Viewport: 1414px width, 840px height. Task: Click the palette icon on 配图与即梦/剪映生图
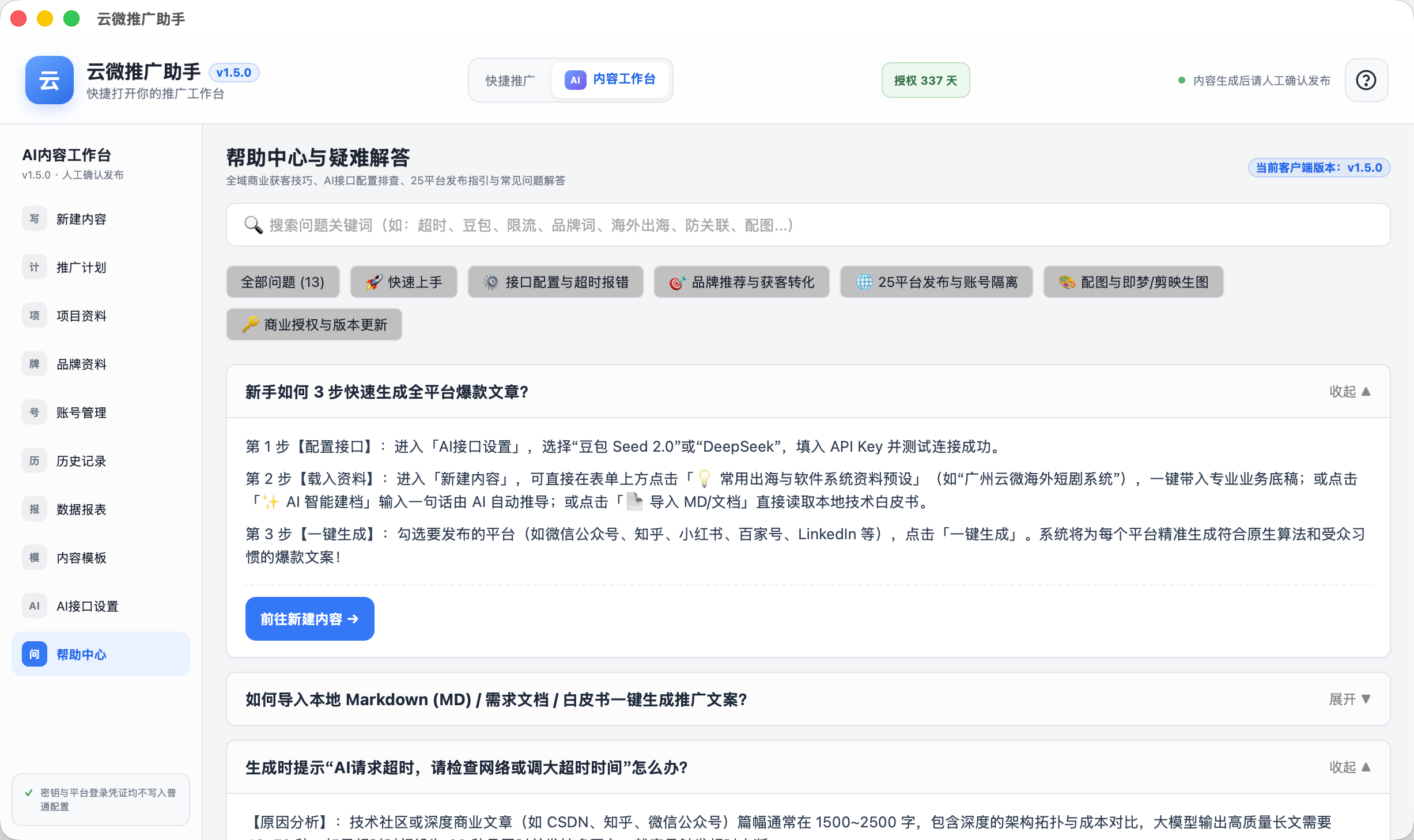(x=1067, y=282)
